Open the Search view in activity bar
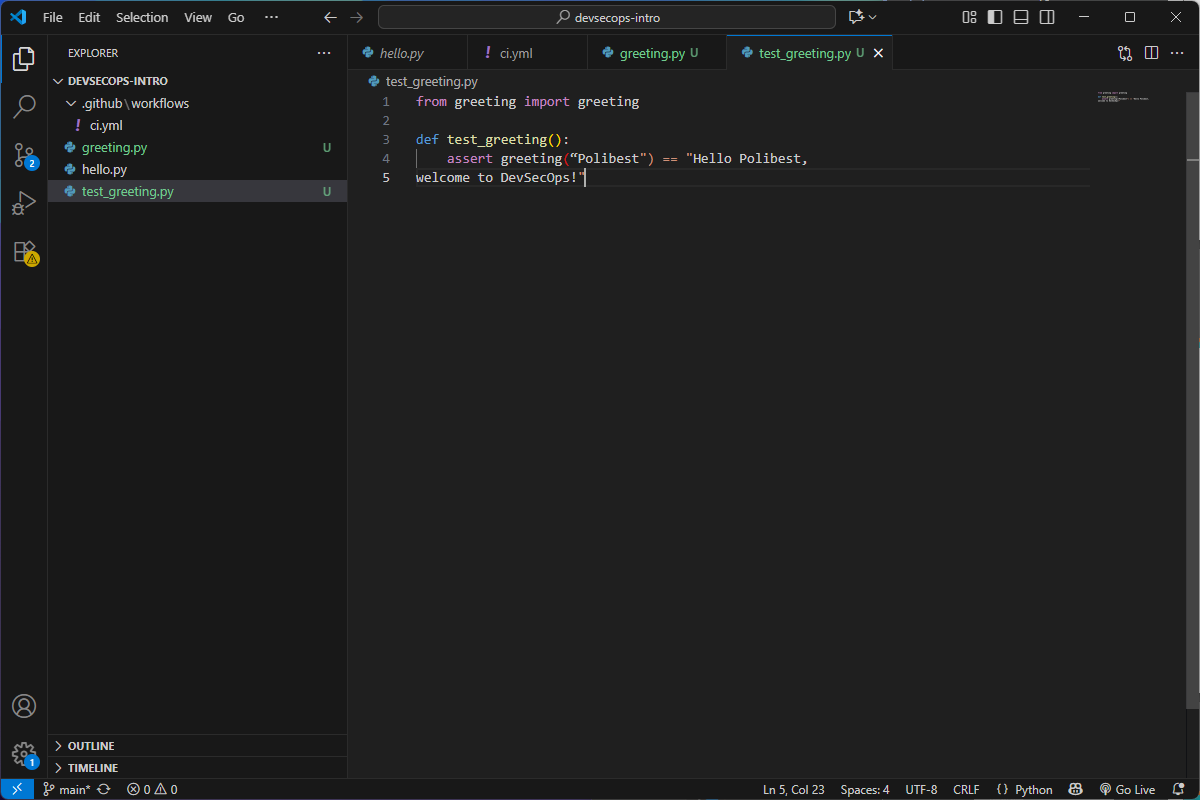 24,106
